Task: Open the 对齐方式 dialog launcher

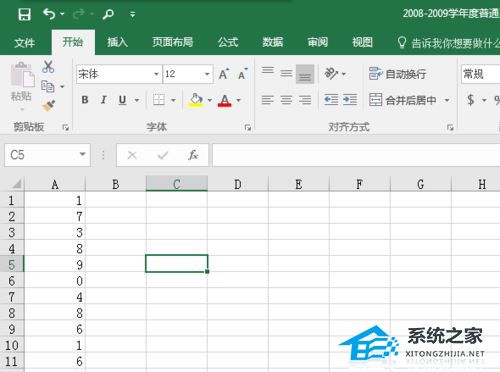Action: tap(450, 127)
